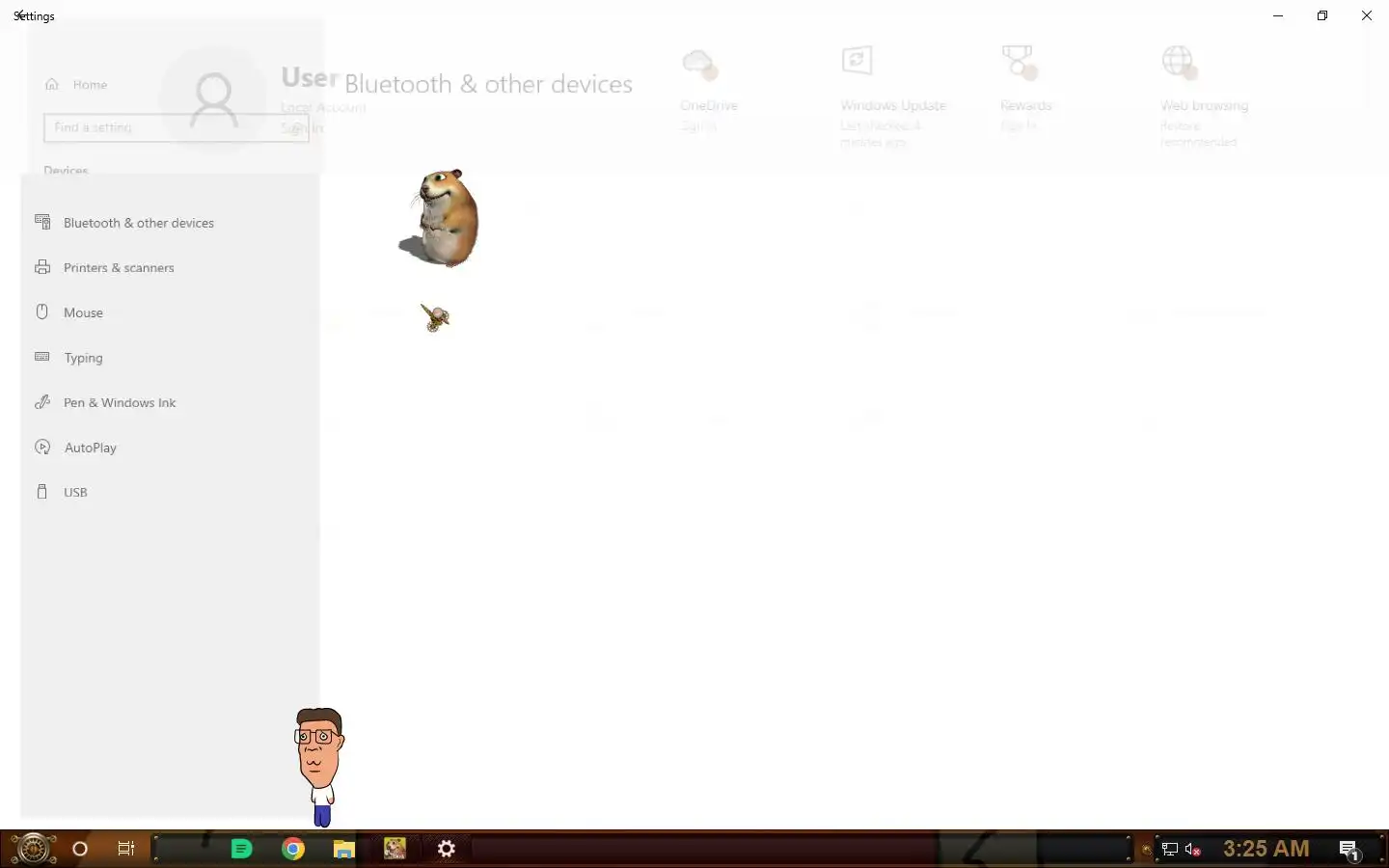This screenshot has height=868, width=1389.
Task: Click the small flying bug sprite
Action: click(435, 317)
